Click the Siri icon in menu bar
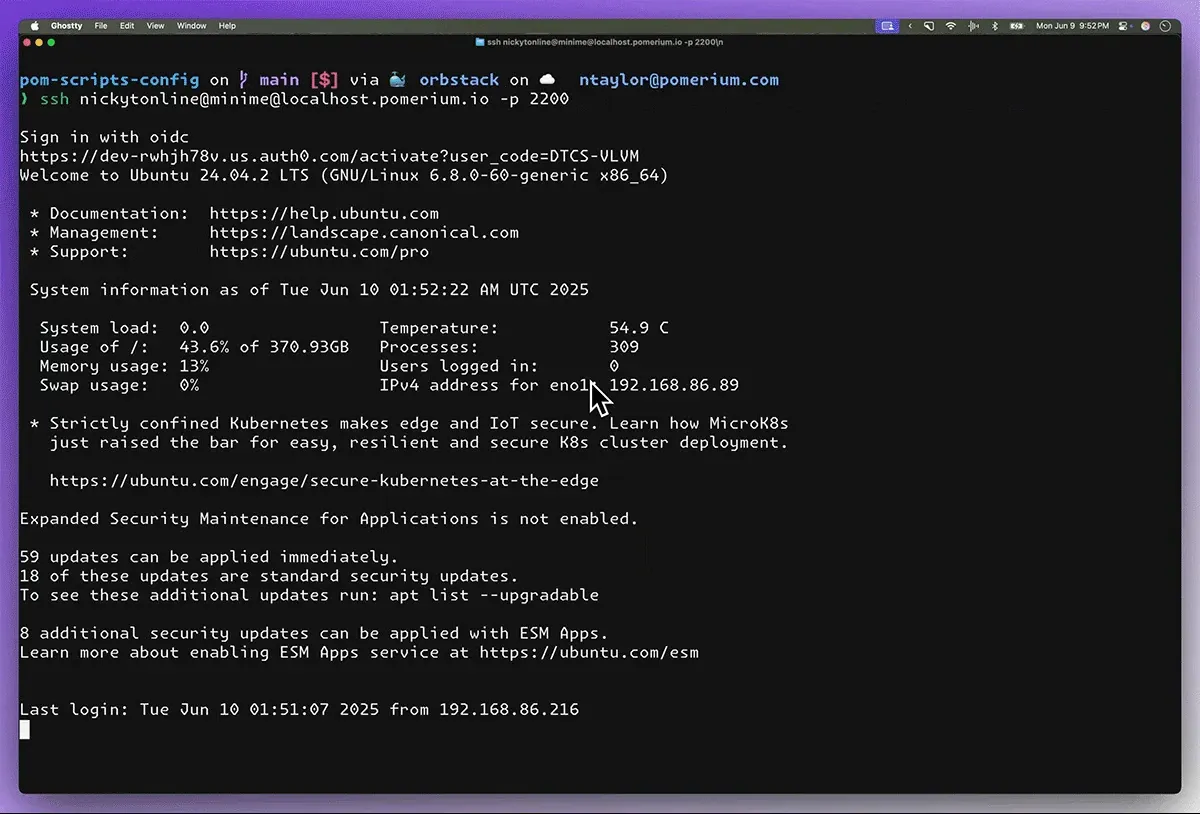The width and height of the screenshot is (1200, 814). click(1146, 26)
